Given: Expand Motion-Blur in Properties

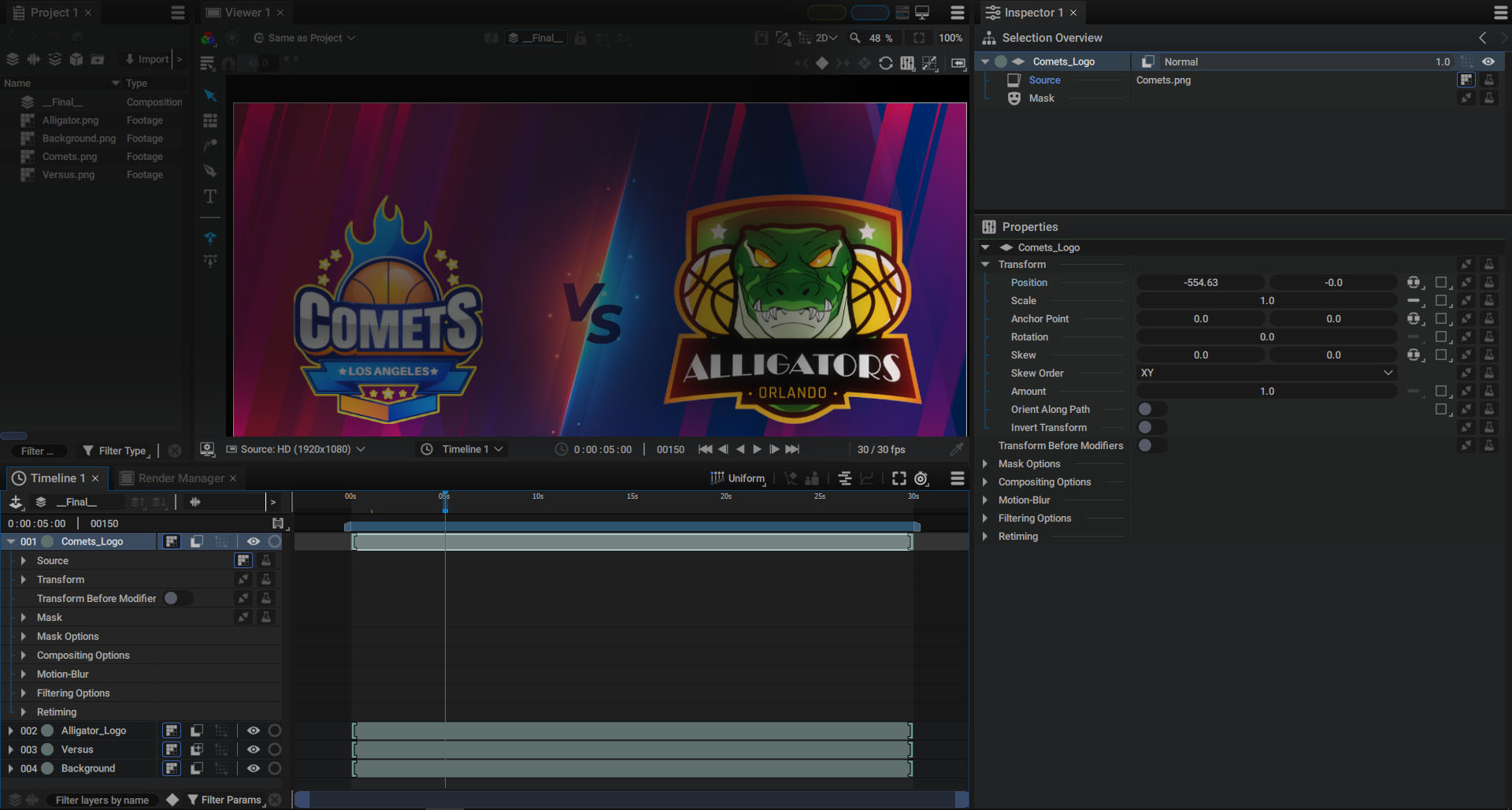Looking at the screenshot, I should click(x=985, y=500).
